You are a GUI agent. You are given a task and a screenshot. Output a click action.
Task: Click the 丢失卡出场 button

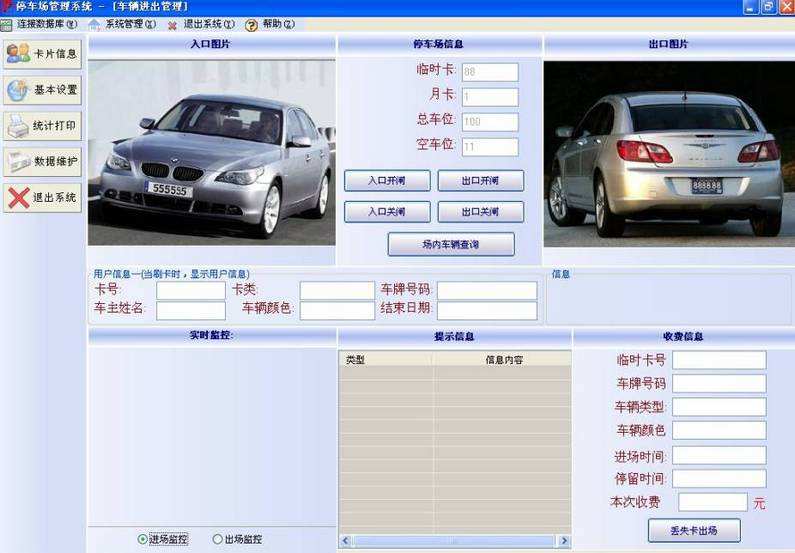tap(694, 530)
